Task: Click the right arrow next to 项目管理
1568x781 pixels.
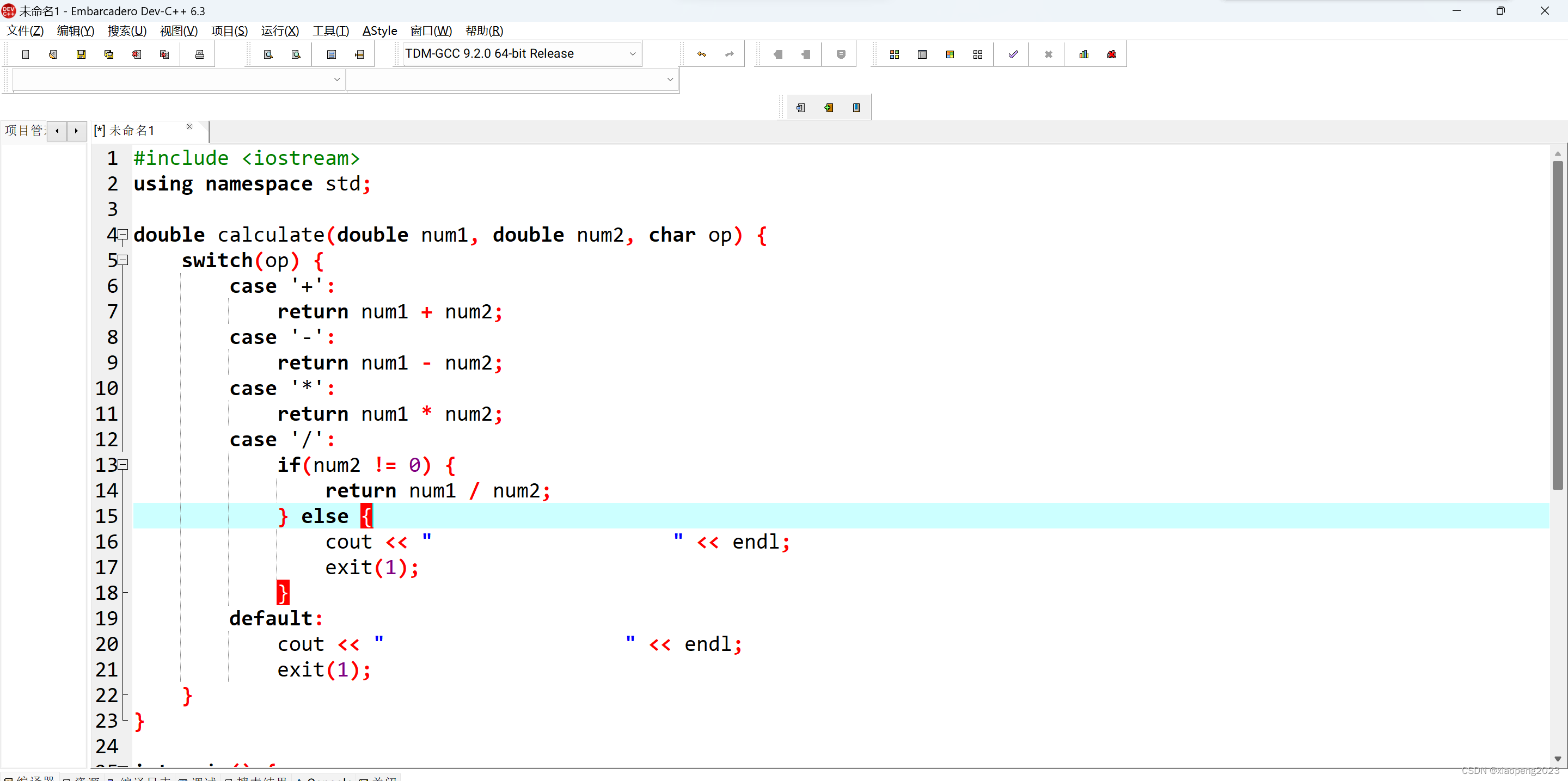Action: 76,130
